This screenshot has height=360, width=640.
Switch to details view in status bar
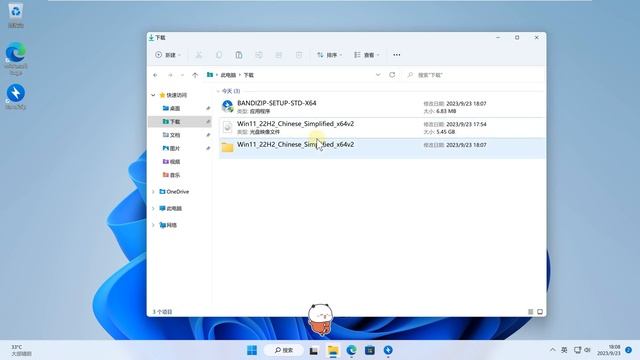(531, 312)
